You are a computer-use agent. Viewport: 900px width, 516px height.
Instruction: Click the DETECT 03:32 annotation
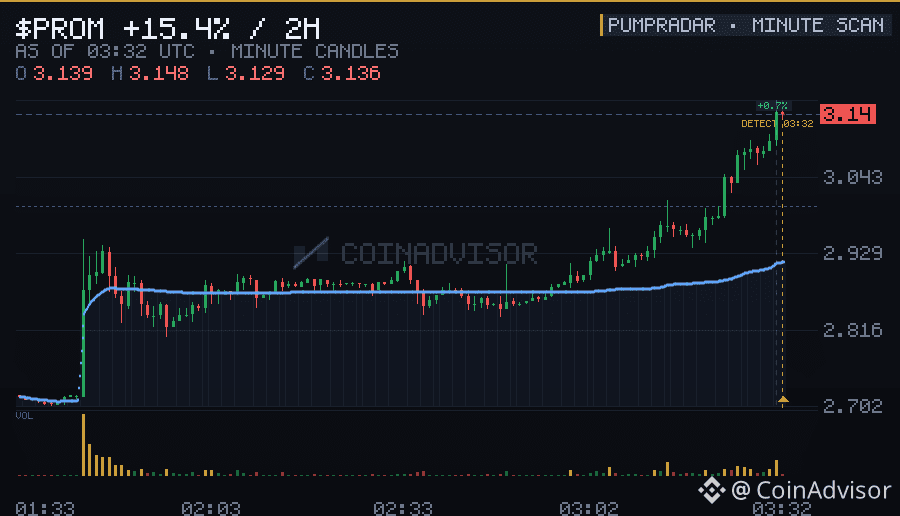[777, 123]
